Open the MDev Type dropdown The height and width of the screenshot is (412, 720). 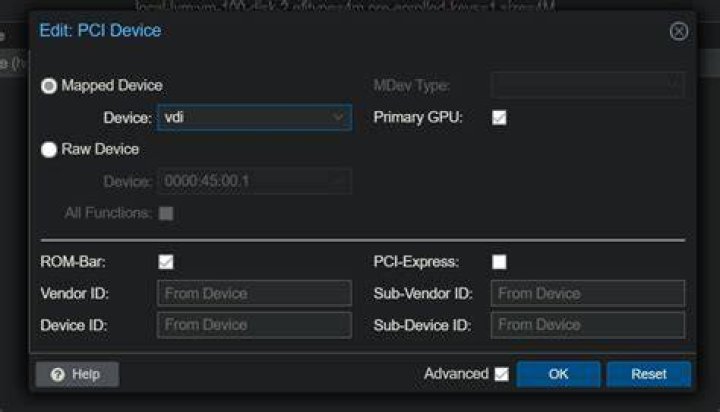click(x=588, y=85)
